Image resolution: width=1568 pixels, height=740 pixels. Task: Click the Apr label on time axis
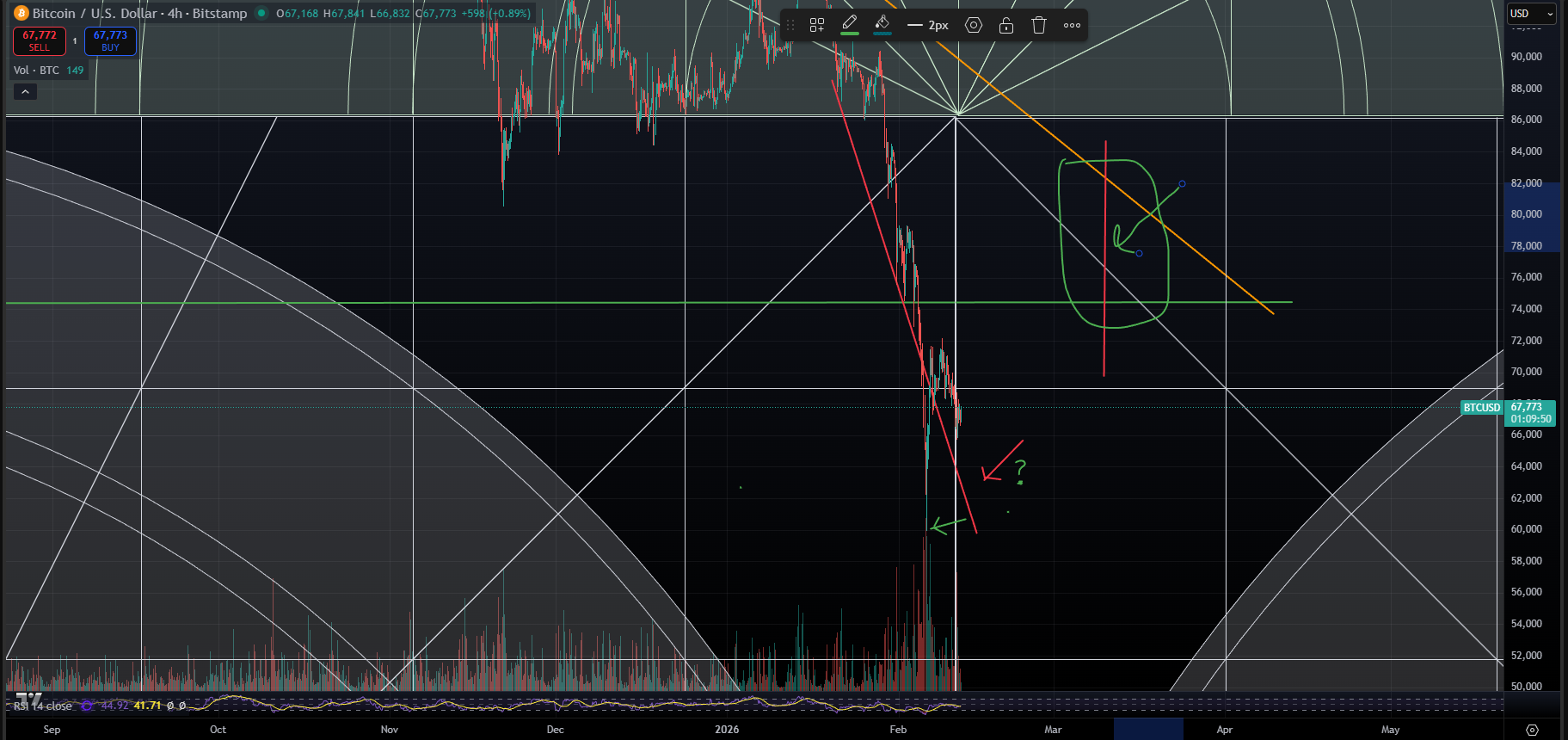click(1225, 729)
